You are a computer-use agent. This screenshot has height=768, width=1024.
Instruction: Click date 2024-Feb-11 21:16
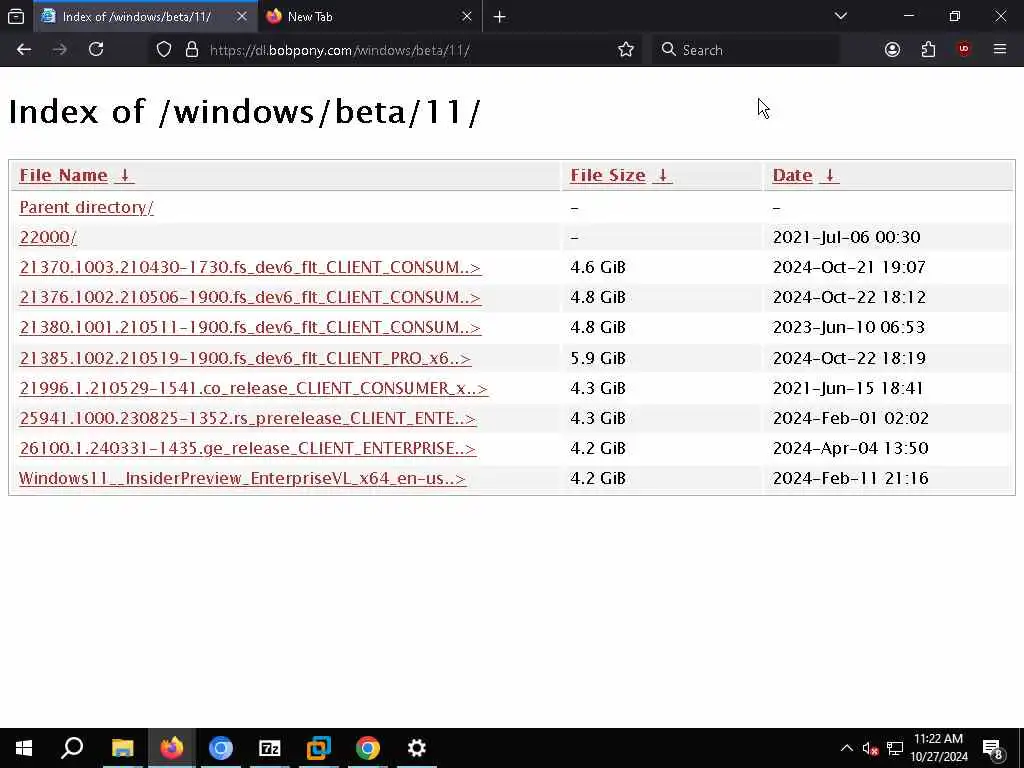(x=850, y=478)
